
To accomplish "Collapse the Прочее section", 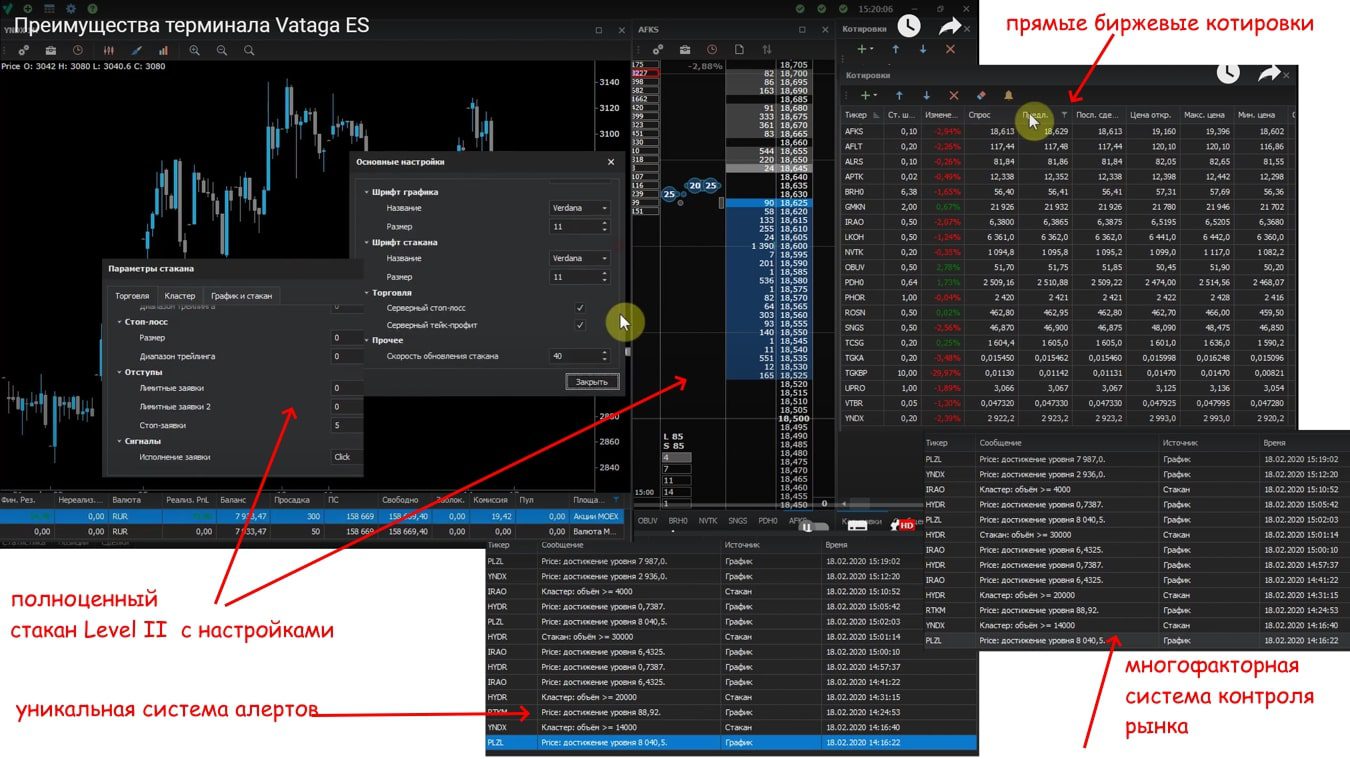I will point(367,340).
